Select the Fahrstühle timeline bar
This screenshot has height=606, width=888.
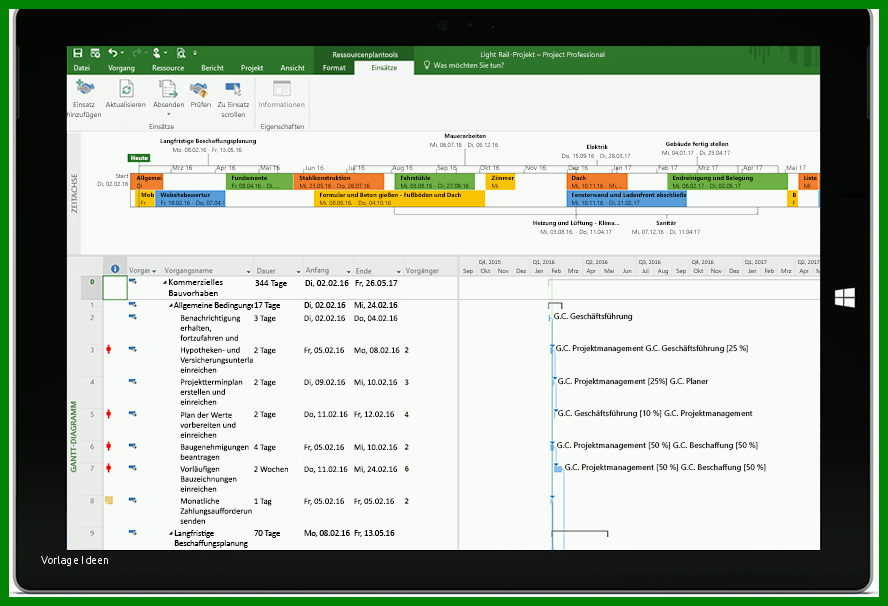(x=434, y=182)
